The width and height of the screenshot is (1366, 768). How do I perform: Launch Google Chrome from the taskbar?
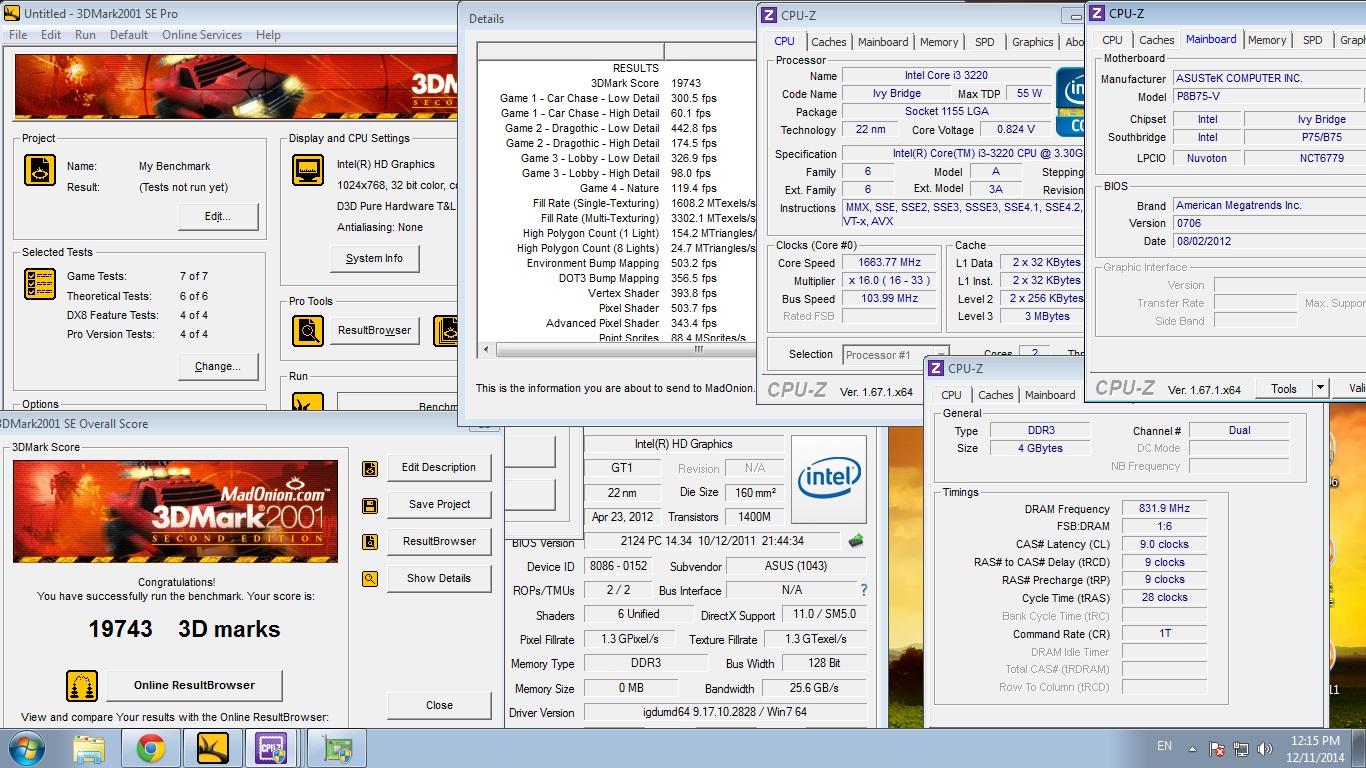pyautogui.click(x=151, y=748)
